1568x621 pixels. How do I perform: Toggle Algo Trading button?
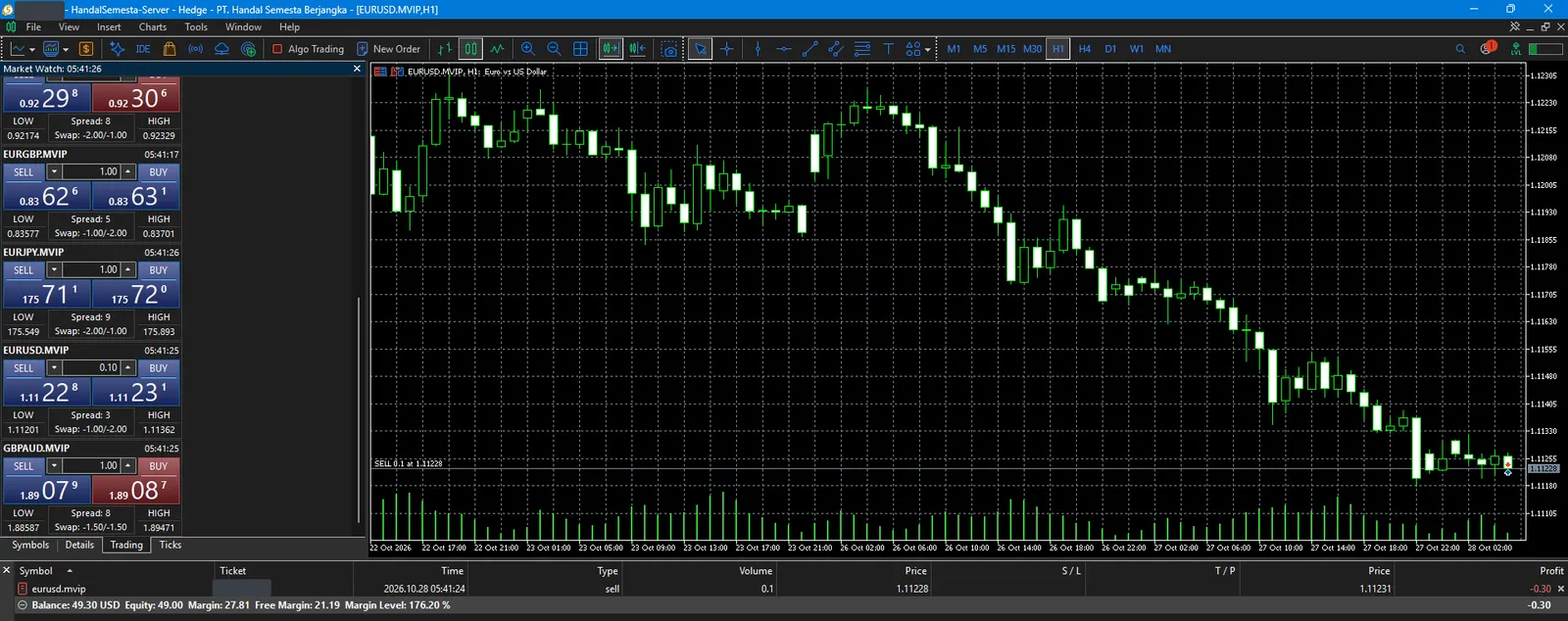pyautogui.click(x=308, y=49)
